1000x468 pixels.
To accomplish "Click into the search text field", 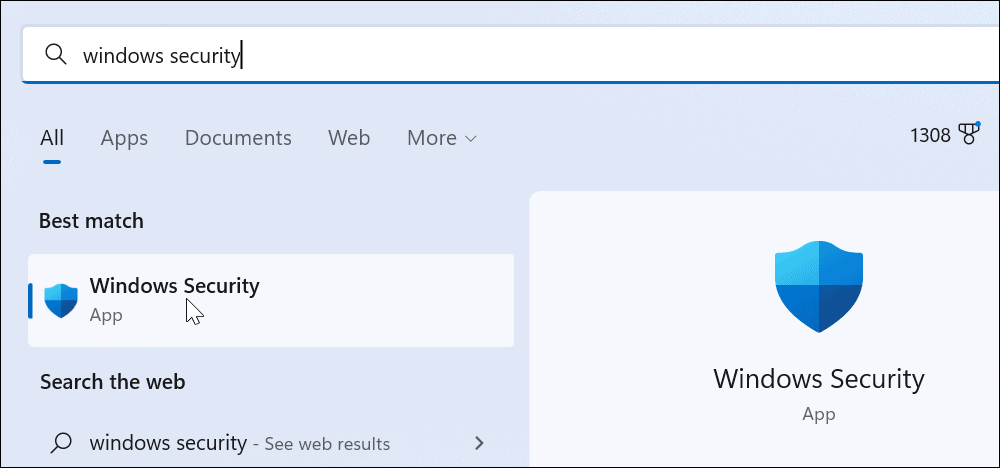I will [x=500, y=55].
